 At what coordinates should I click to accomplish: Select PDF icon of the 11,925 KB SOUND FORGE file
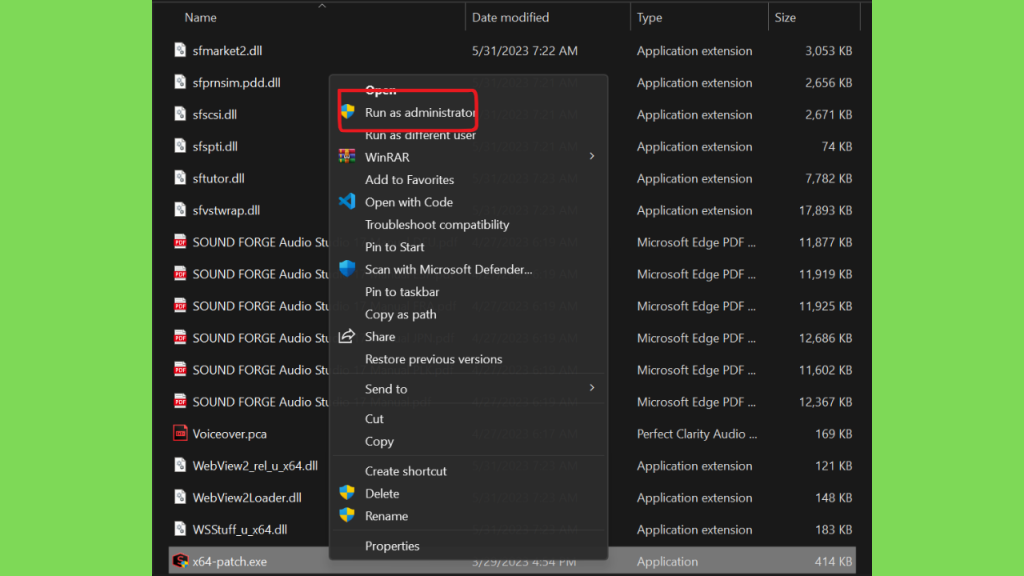point(180,306)
